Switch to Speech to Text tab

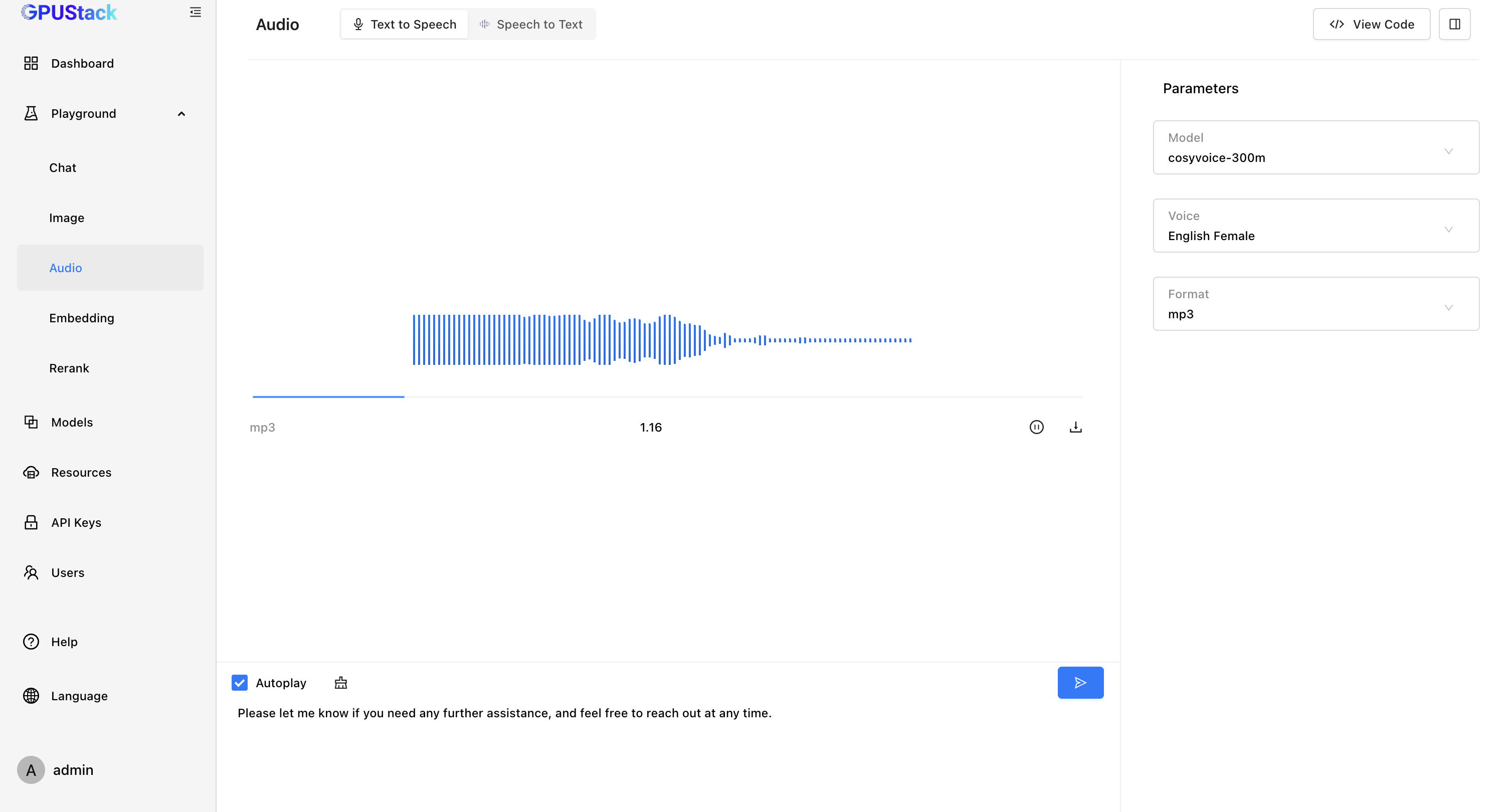(532, 24)
